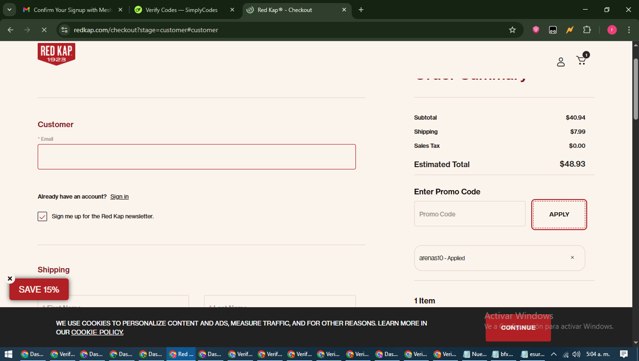Open the 'esur...' taskbar item

[533, 354]
